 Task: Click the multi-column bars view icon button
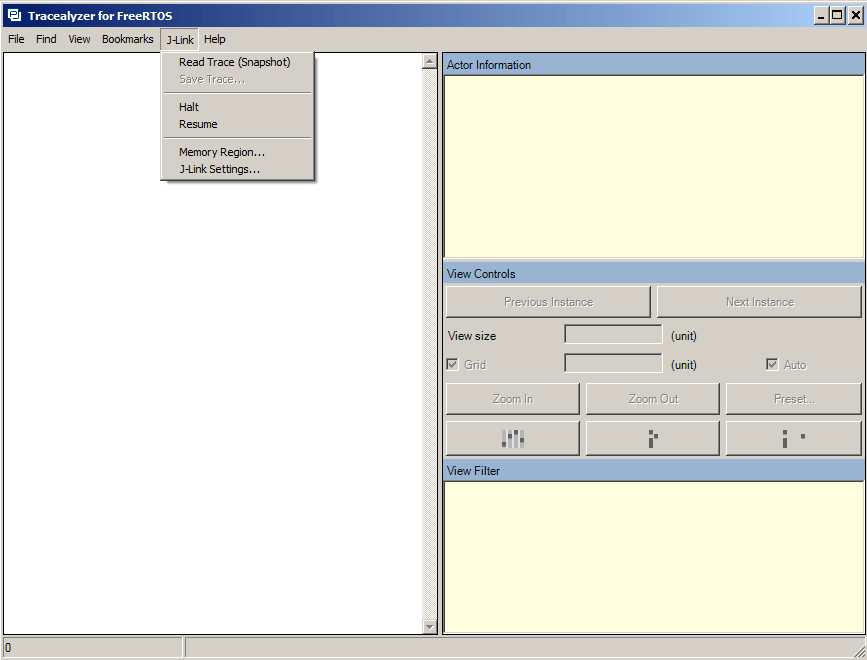coord(513,438)
